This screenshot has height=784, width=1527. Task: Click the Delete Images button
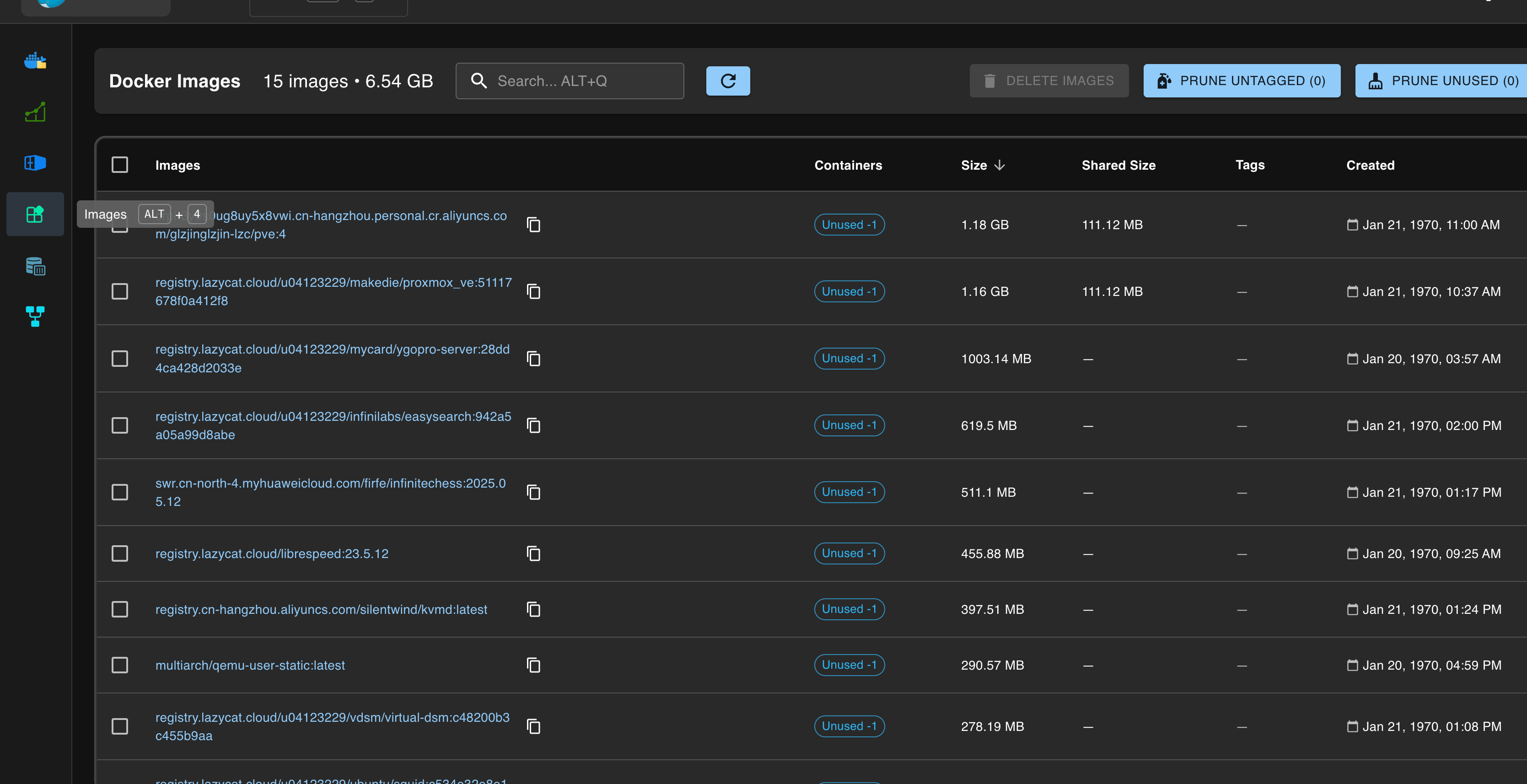click(1048, 81)
